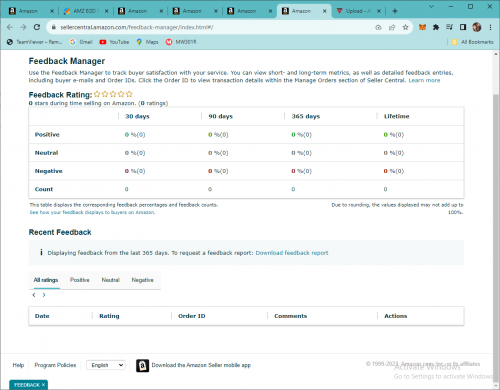Reload the page with the refresh icon
The width and height of the screenshot is (500, 390).
pyautogui.click(x=37, y=27)
